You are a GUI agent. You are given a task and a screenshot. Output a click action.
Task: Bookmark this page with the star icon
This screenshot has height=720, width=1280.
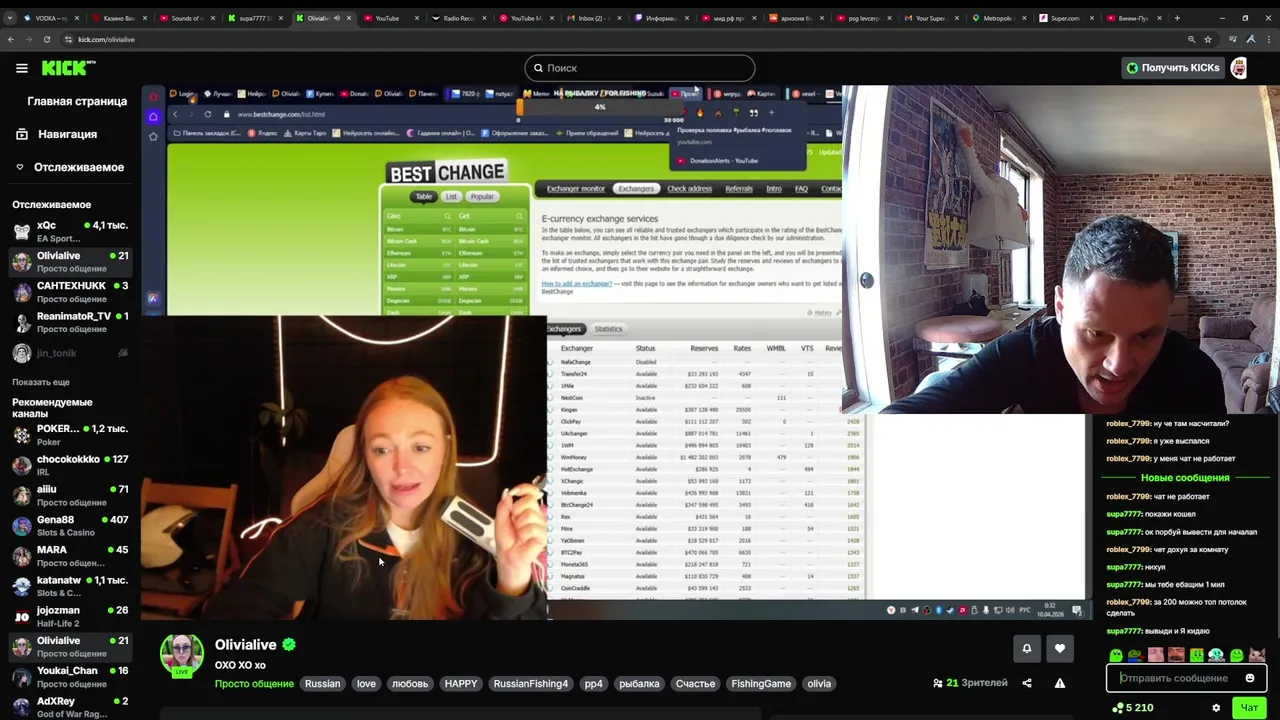pyautogui.click(x=1207, y=39)
